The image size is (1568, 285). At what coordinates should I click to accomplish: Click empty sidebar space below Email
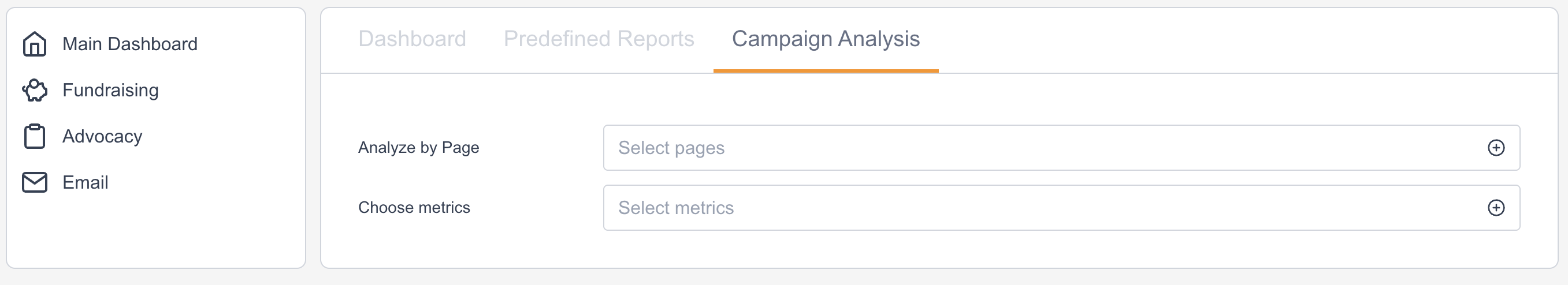(156, 234)
